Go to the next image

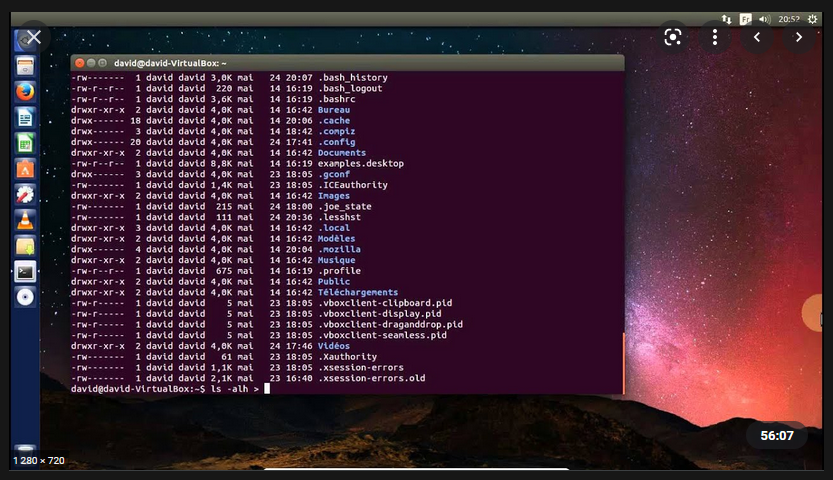coord(798,37)
